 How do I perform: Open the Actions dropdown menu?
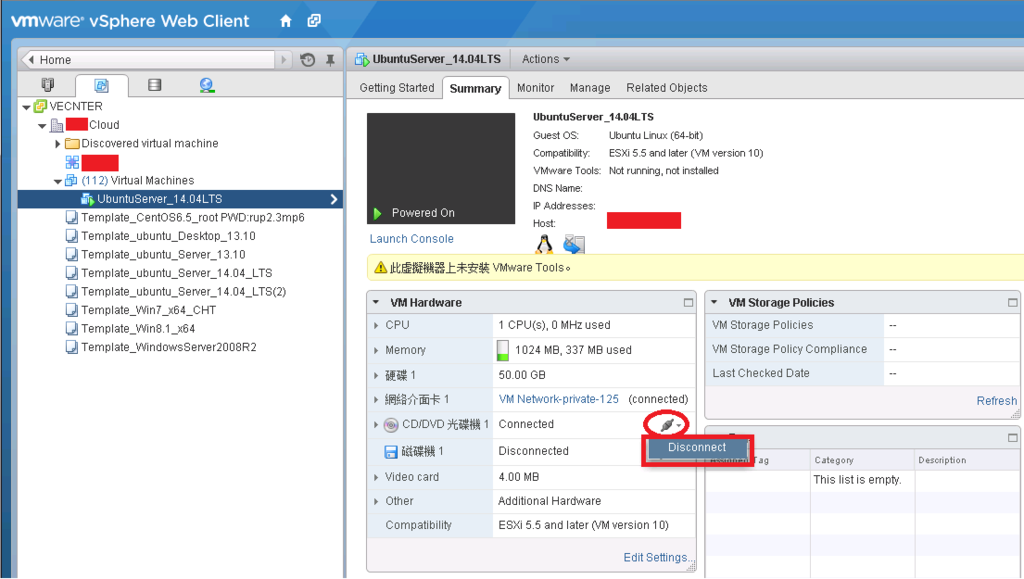[545, 59]
